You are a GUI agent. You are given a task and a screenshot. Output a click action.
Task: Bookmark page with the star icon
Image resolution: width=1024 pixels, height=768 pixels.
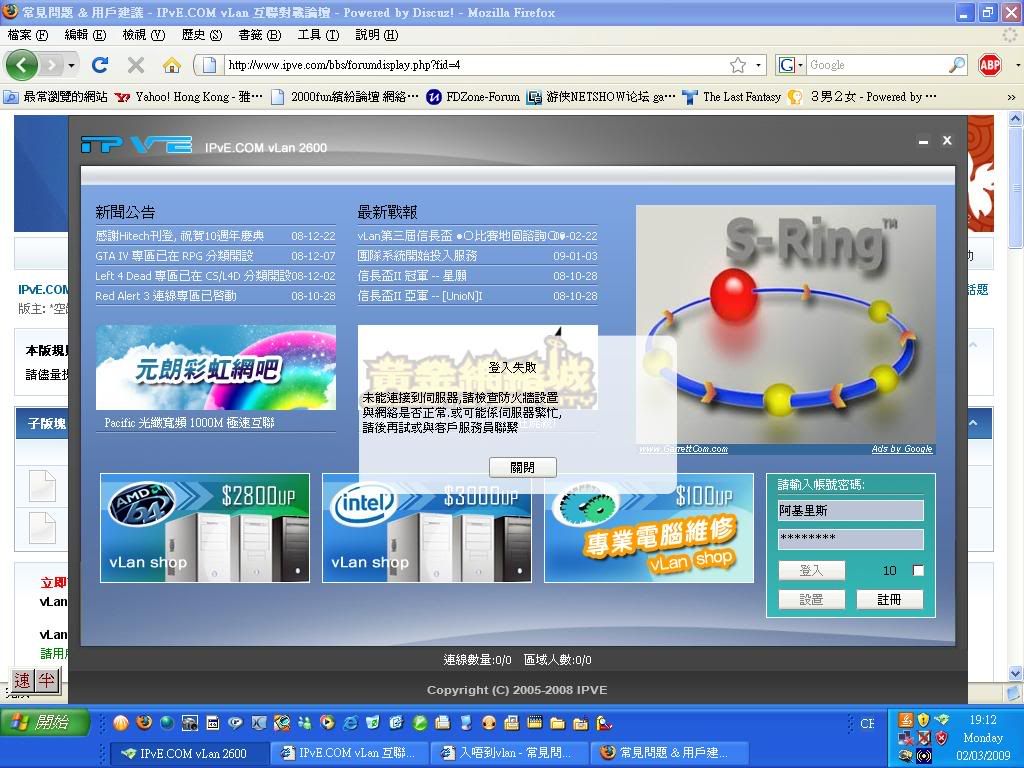[x=737, y=65]
